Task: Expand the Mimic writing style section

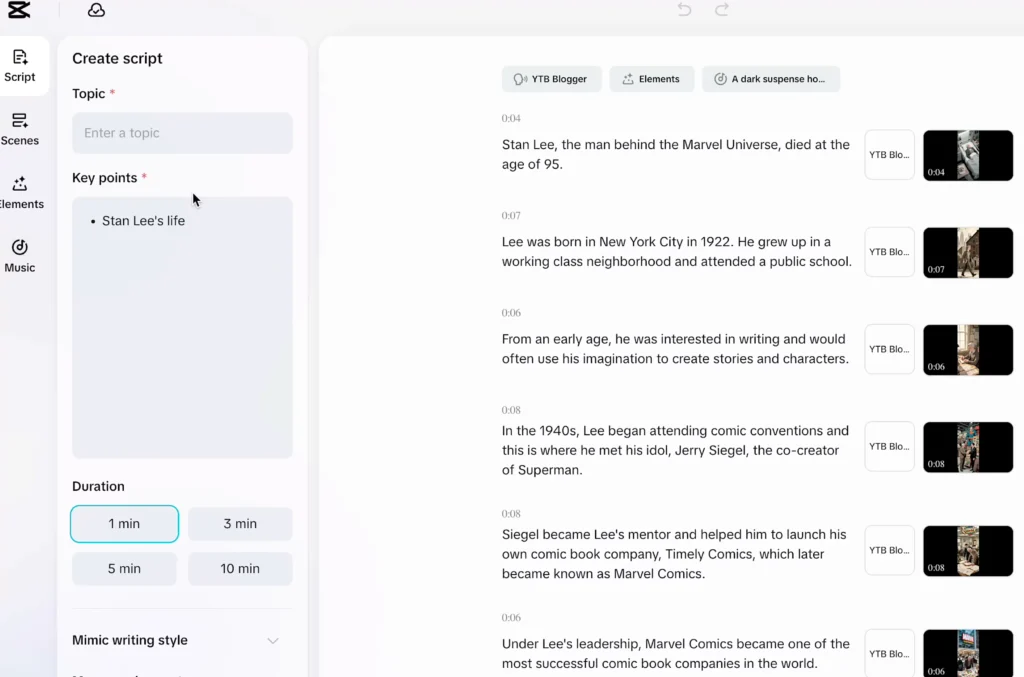Action: 176,640
